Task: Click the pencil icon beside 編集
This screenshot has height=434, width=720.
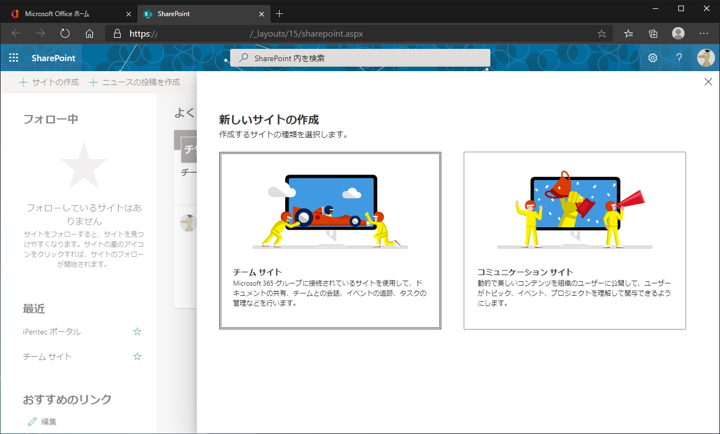Action: pyautogui.click(x=32, y=421)
